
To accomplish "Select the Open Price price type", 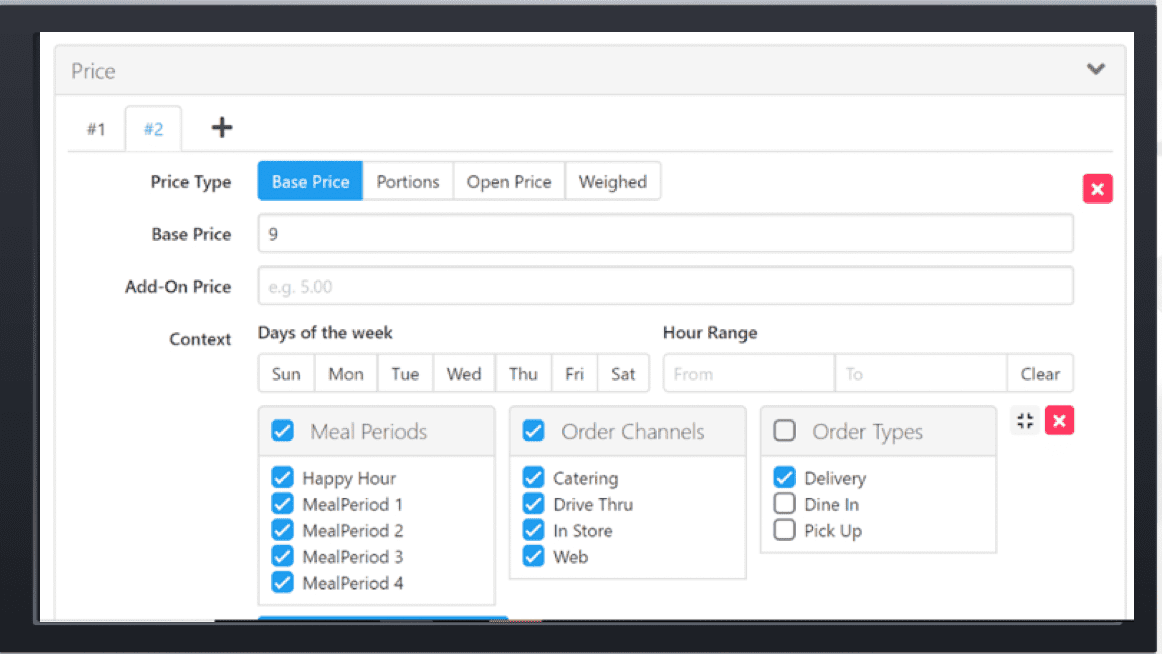I will pyautogui.click(x=509, y=181).
